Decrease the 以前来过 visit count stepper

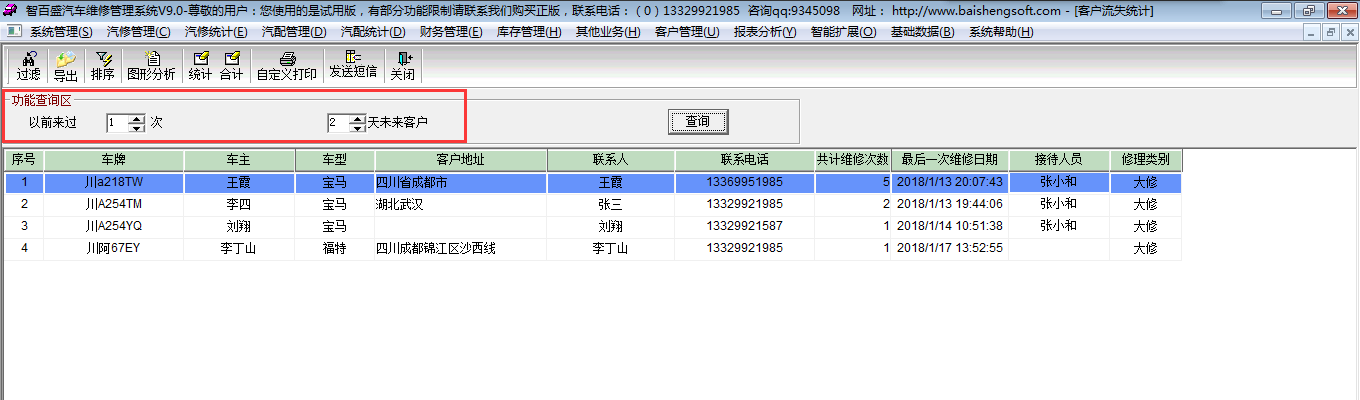137,127
